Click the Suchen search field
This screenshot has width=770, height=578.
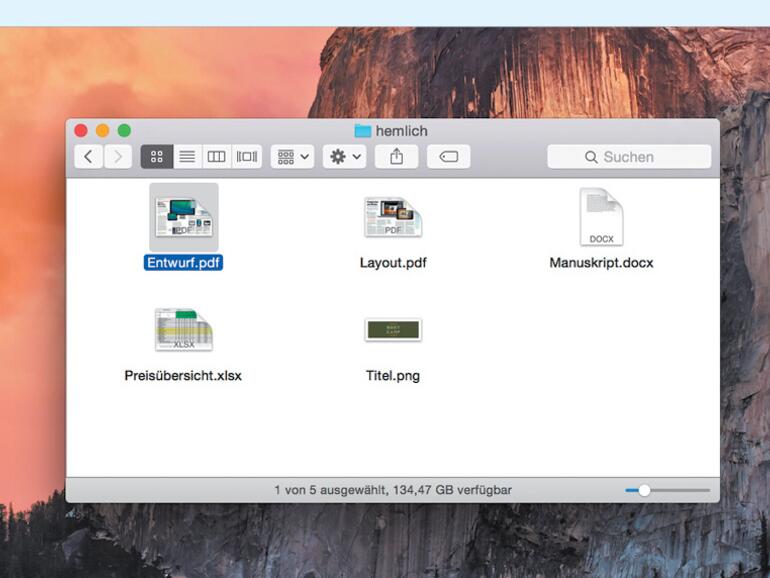629,157
